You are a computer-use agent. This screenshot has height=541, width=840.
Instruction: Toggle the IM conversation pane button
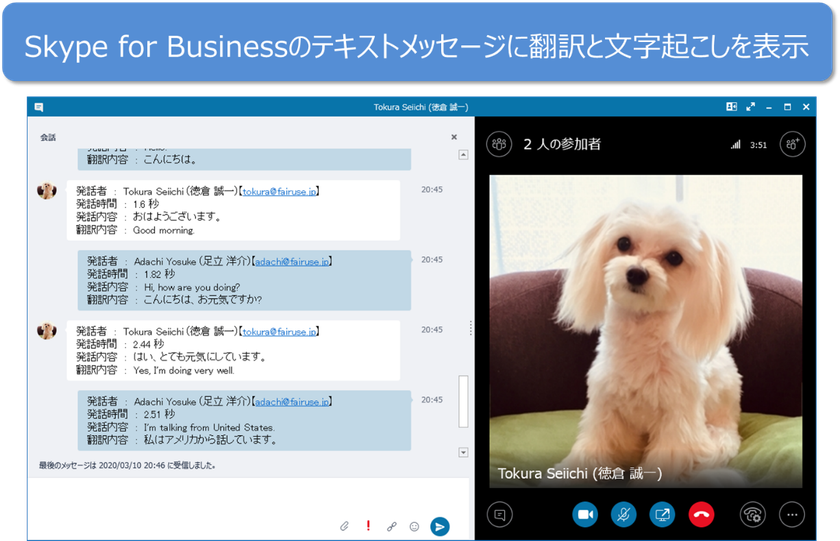coord(499,515)
